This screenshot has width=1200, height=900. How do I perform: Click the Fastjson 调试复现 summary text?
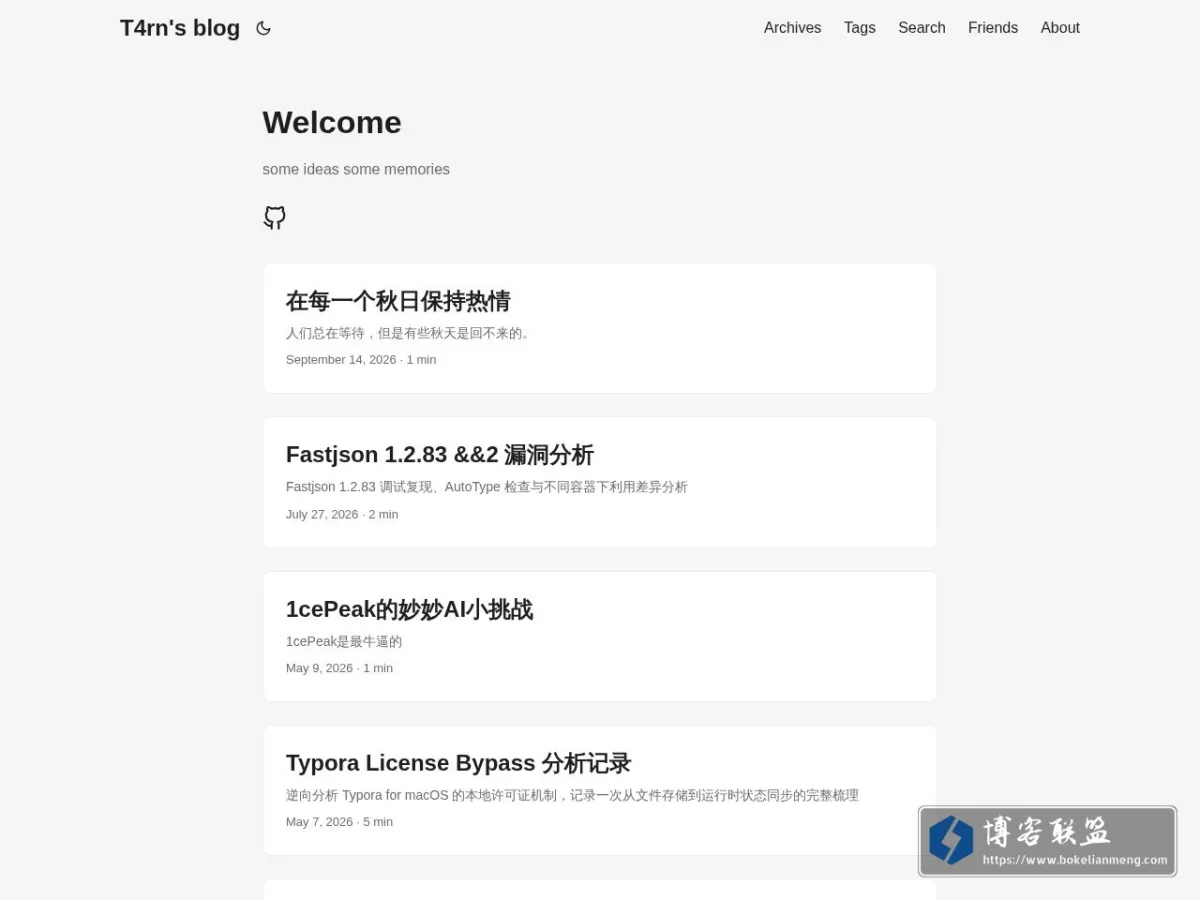[x=487, y=487]
